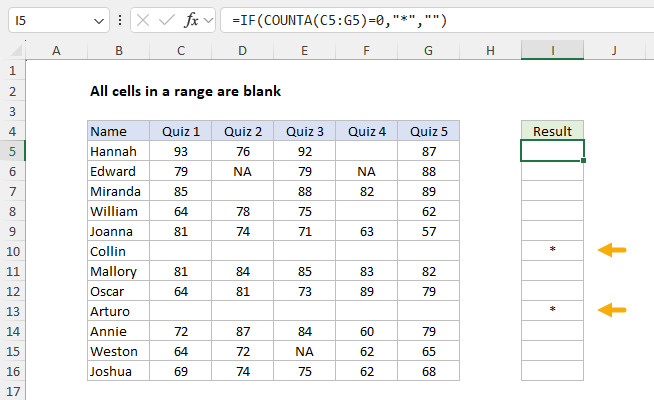Screen dimensions: 654x400
Task: Click the three-dot formula bar handle
Action: 120,20
